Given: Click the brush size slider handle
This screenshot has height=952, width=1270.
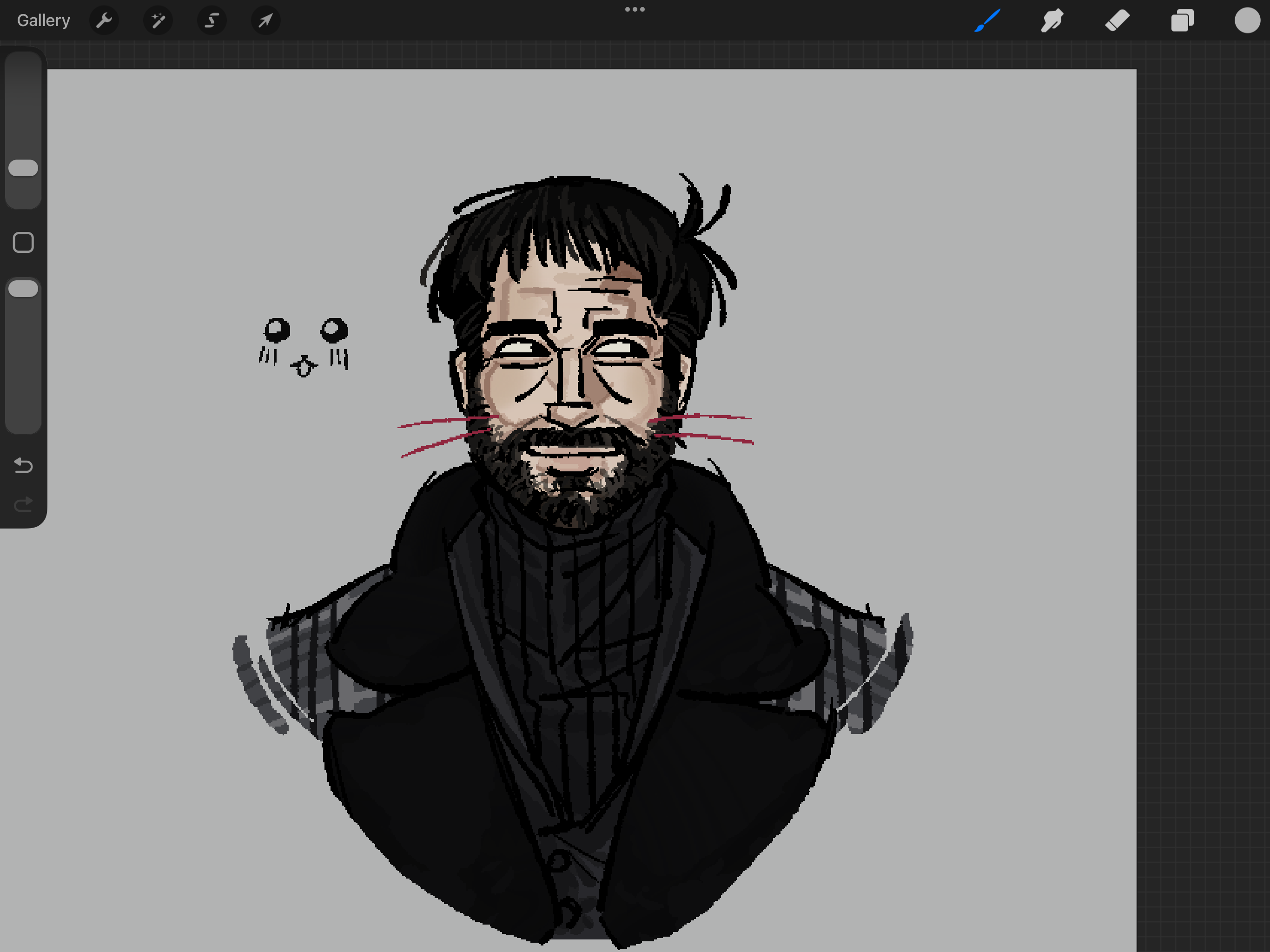Looking at the screenshot, I should click(x=24, y=168).
